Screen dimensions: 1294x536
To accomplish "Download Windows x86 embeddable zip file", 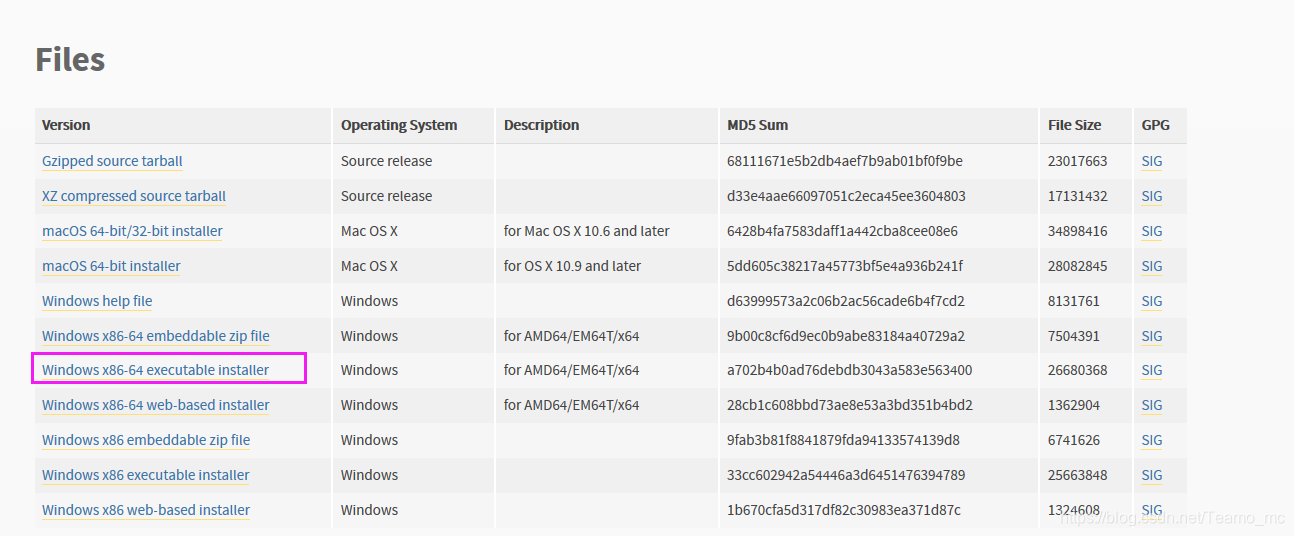I will click(x=146, y=440).
